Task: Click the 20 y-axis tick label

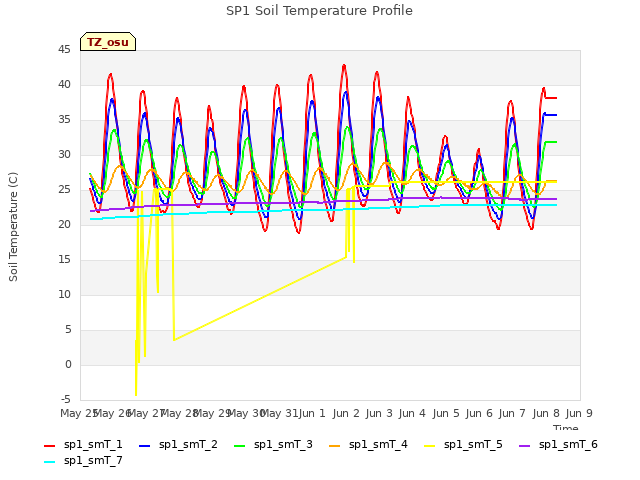Action: click(x=64, y=224)
